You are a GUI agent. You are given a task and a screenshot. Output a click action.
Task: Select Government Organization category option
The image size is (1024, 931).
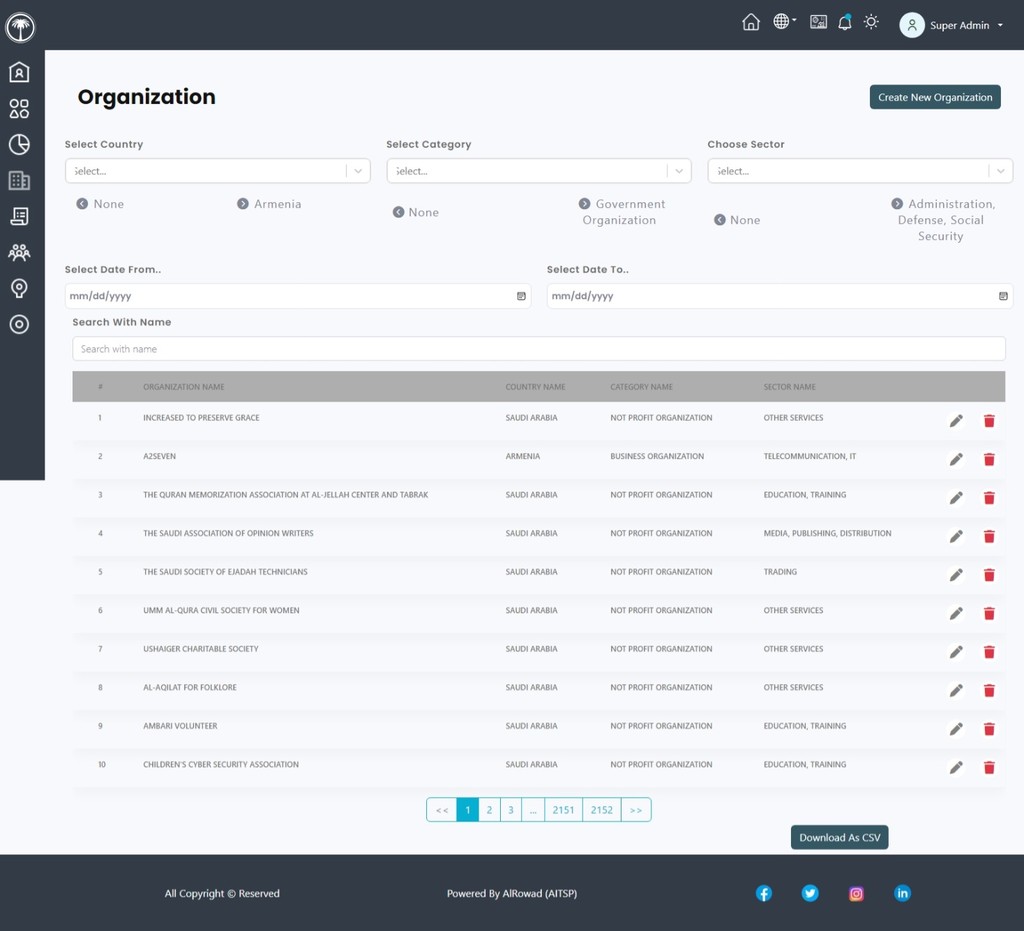(622, 212)
